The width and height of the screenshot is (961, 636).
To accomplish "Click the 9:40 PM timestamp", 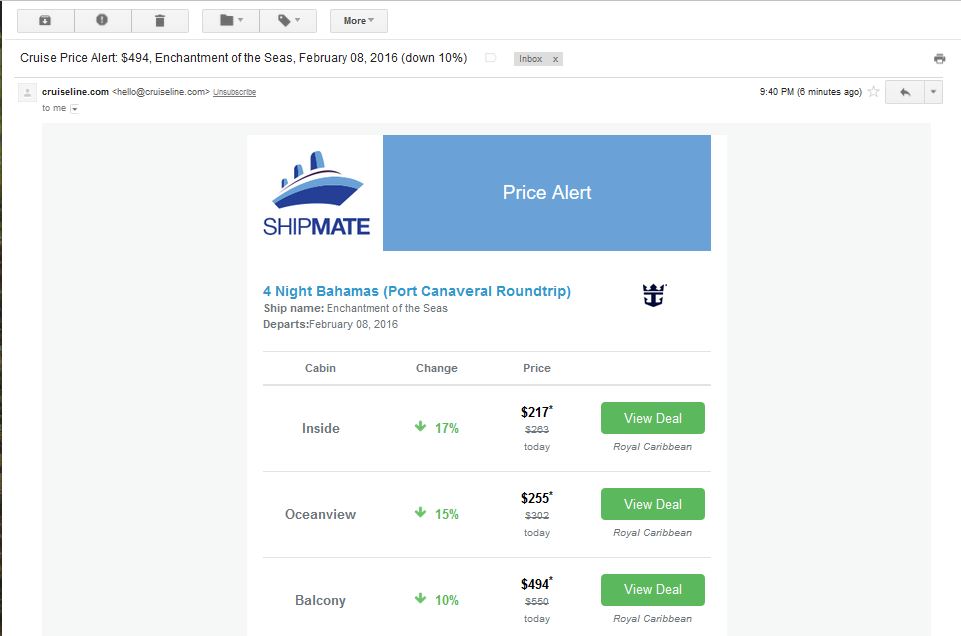I will pos(811,92).
